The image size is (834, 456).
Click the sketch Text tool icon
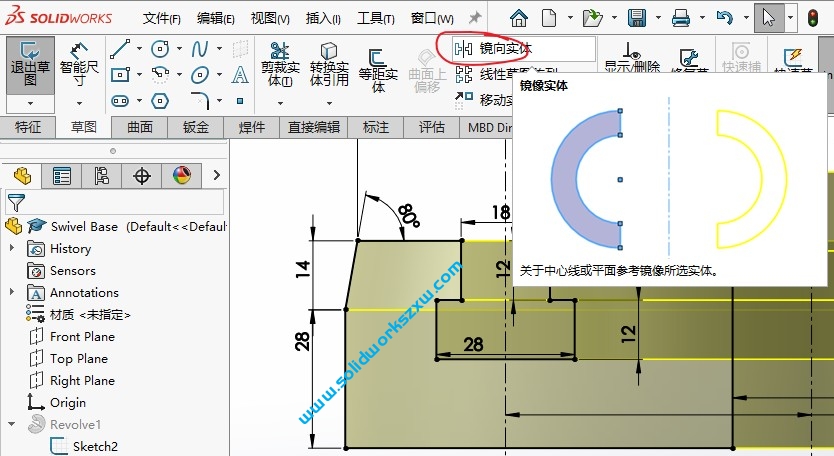pos(240,75)
